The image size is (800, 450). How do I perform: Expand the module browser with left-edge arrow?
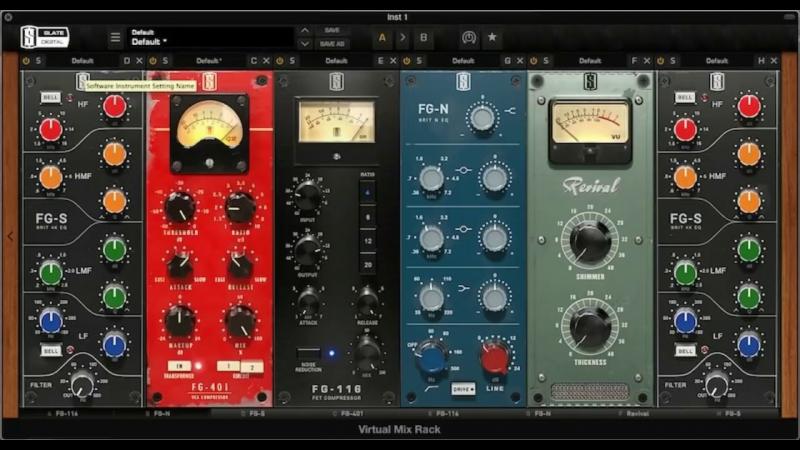click(x=10, y=236)
